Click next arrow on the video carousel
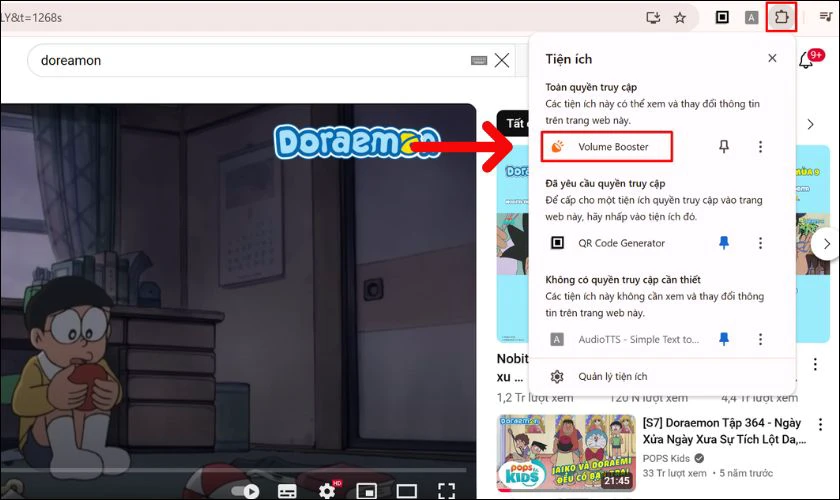The image size is (840, 500). tap(826, 244)
